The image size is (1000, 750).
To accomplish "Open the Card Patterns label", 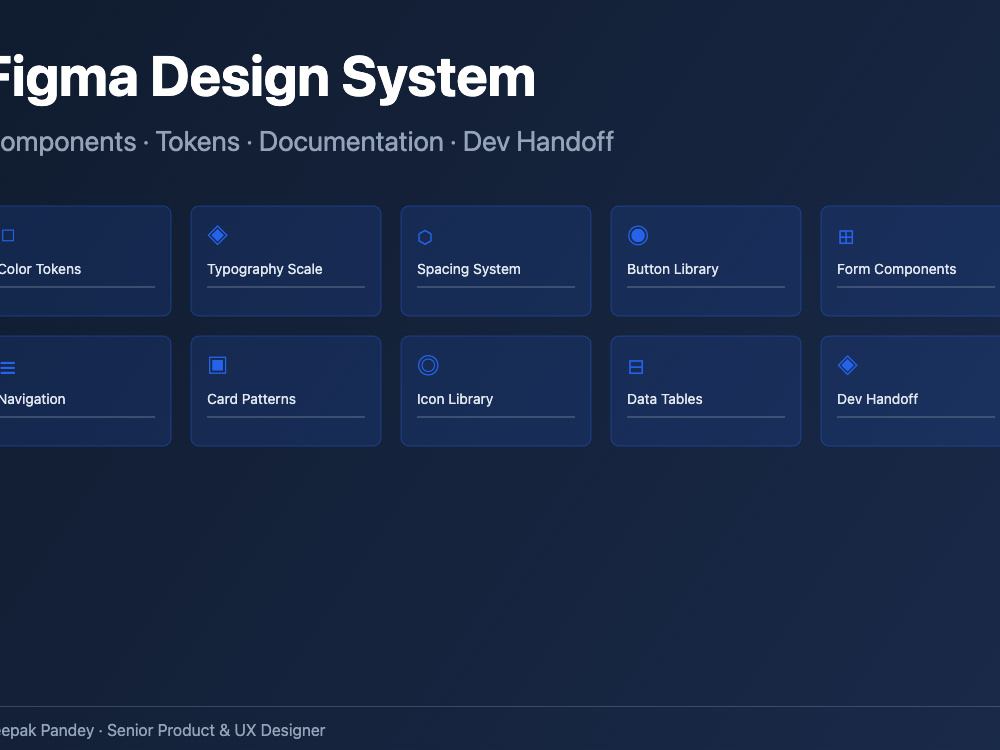I will point(251,399).
